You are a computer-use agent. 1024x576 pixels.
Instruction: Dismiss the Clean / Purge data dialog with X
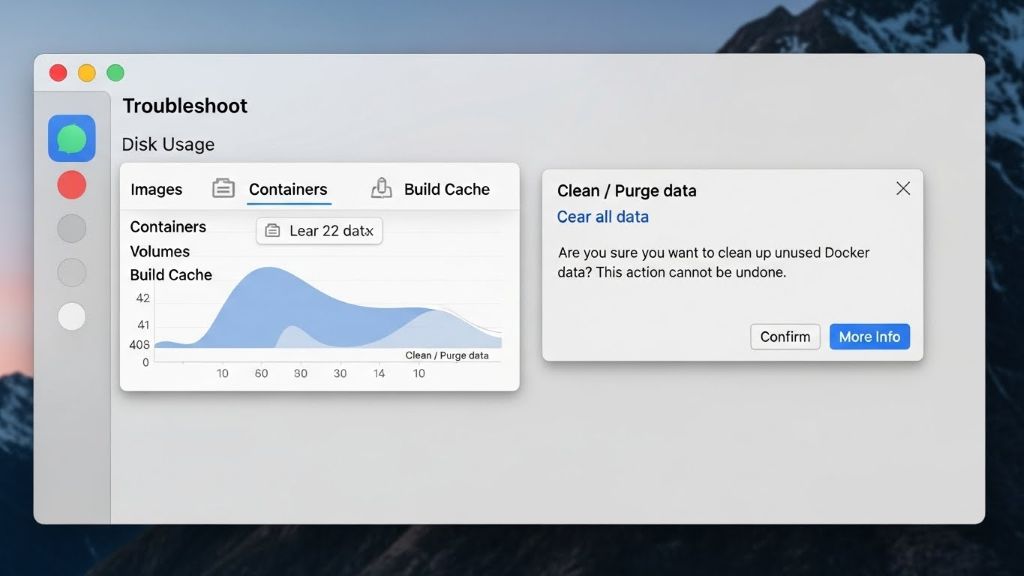903,187
